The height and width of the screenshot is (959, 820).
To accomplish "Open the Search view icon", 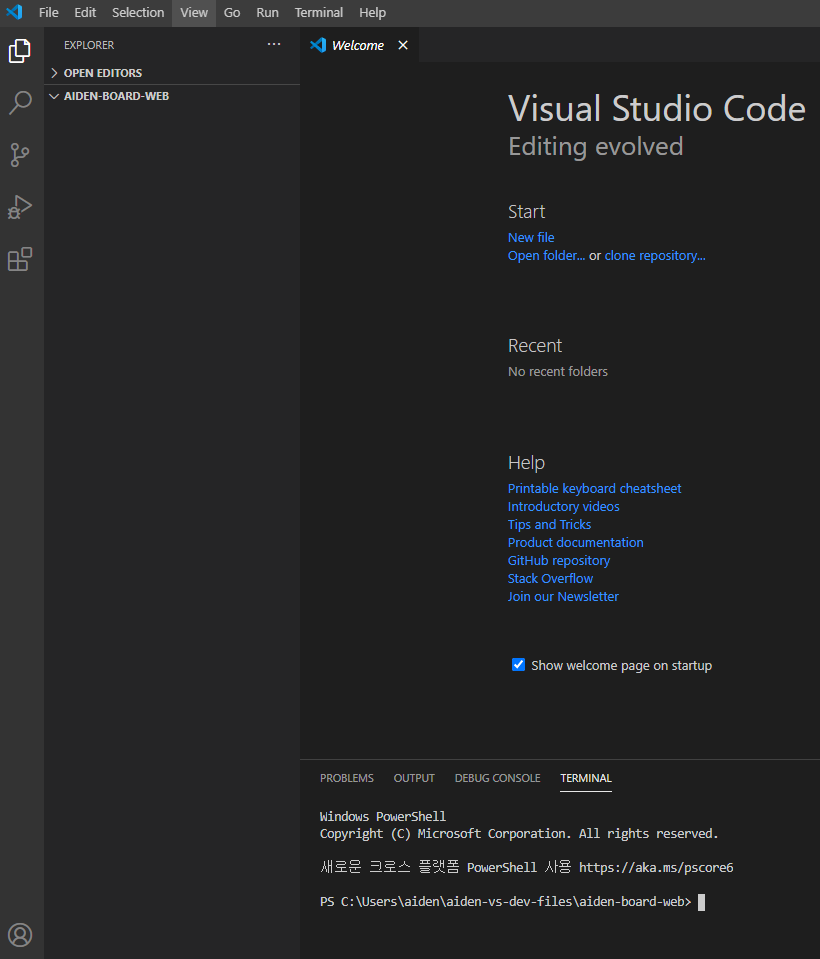I will (20, 103).
